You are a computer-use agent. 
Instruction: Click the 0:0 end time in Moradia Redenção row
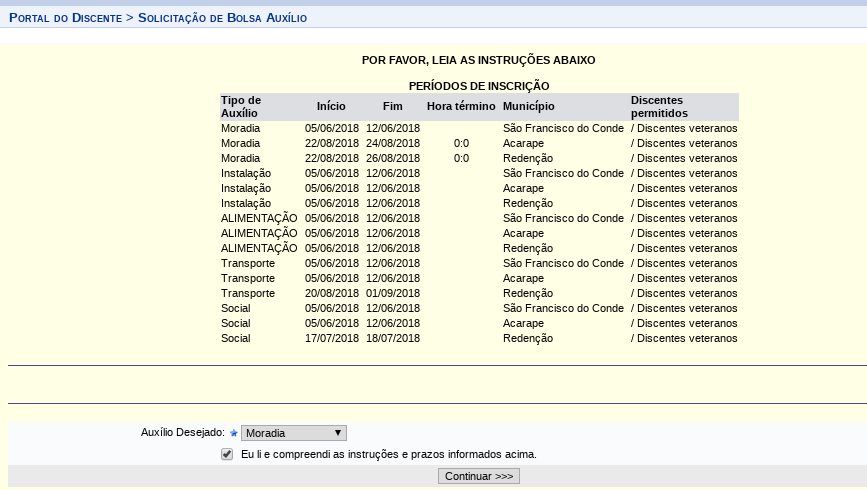click(x=461, y=158)
